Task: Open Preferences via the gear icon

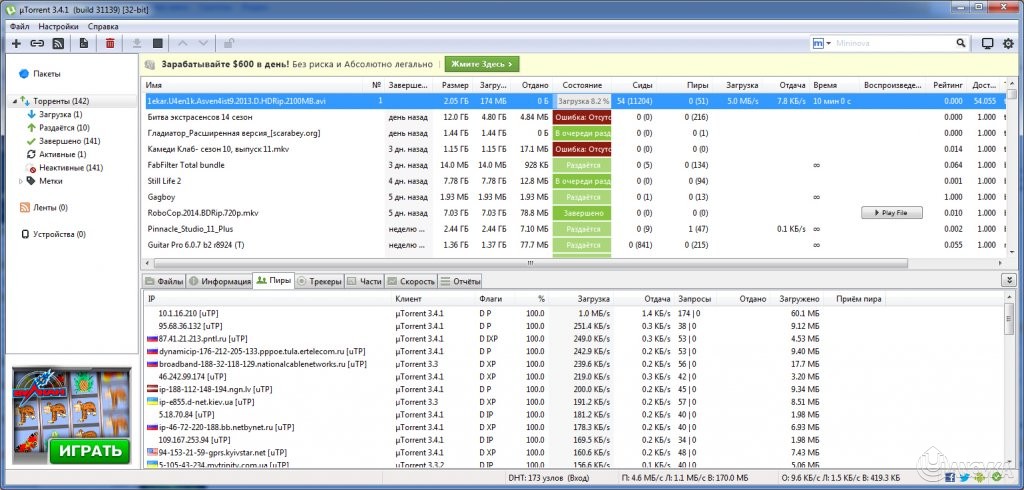Action: [1008, 44]
